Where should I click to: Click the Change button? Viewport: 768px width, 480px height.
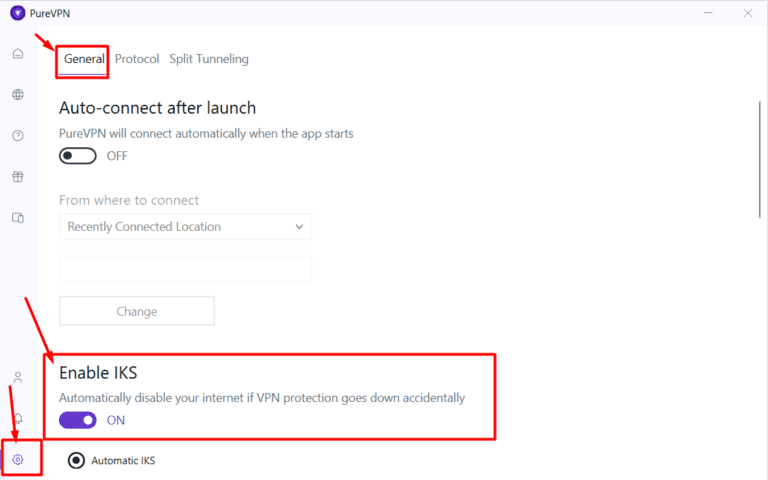click(137, 311)
